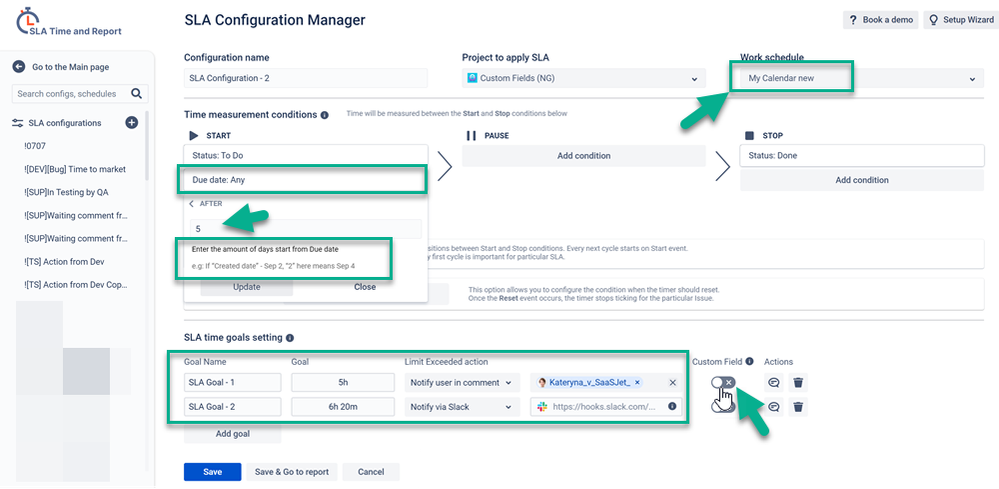
Task: Open the Notify via Slack dropdown
Action: (462, 407)
